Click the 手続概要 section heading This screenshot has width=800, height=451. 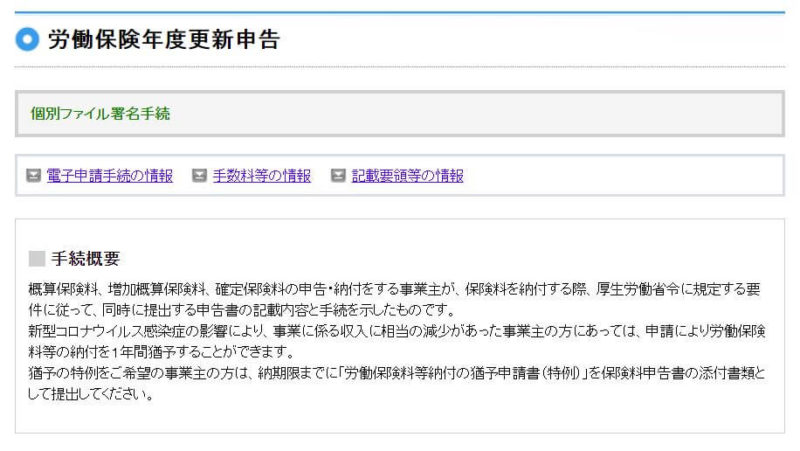[x=85, y=259]
